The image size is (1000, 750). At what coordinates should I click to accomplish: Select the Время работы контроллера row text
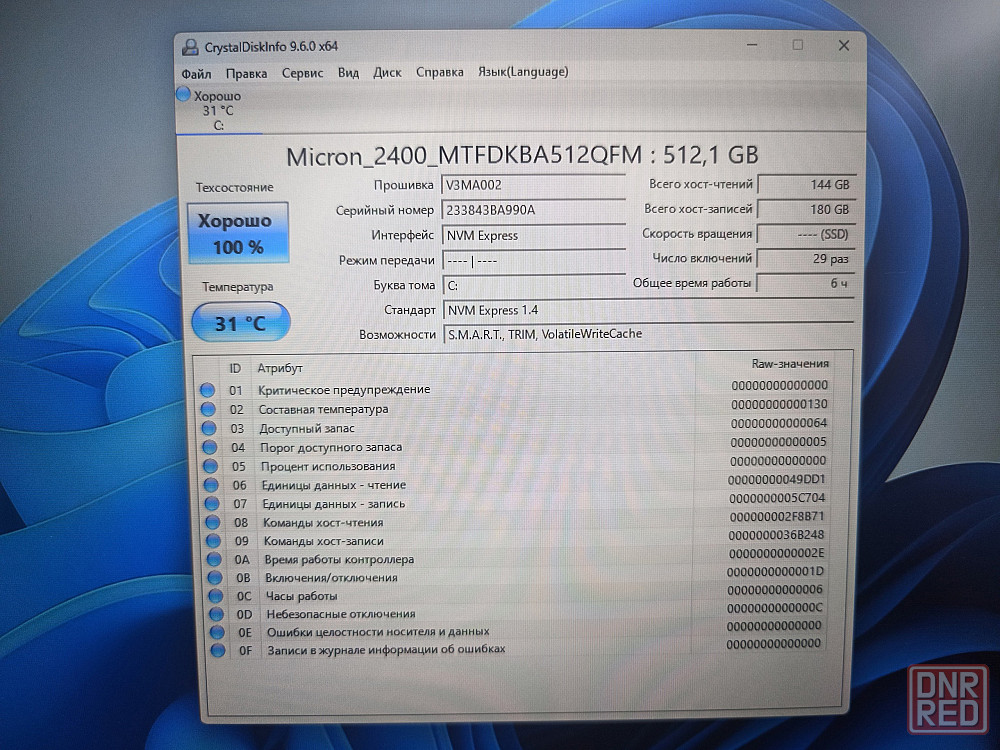point(339,559)
